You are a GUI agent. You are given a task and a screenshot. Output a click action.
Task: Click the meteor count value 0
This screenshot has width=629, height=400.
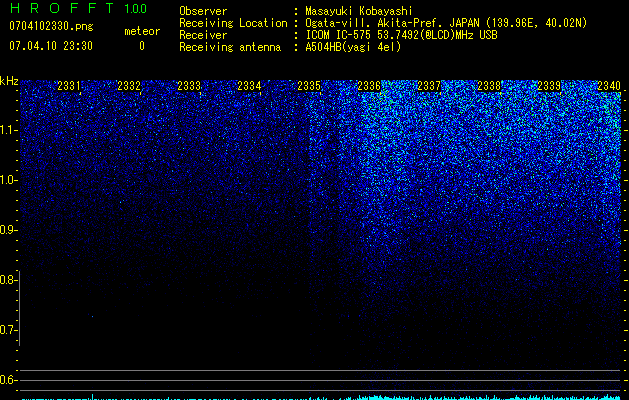pos(142,46)
